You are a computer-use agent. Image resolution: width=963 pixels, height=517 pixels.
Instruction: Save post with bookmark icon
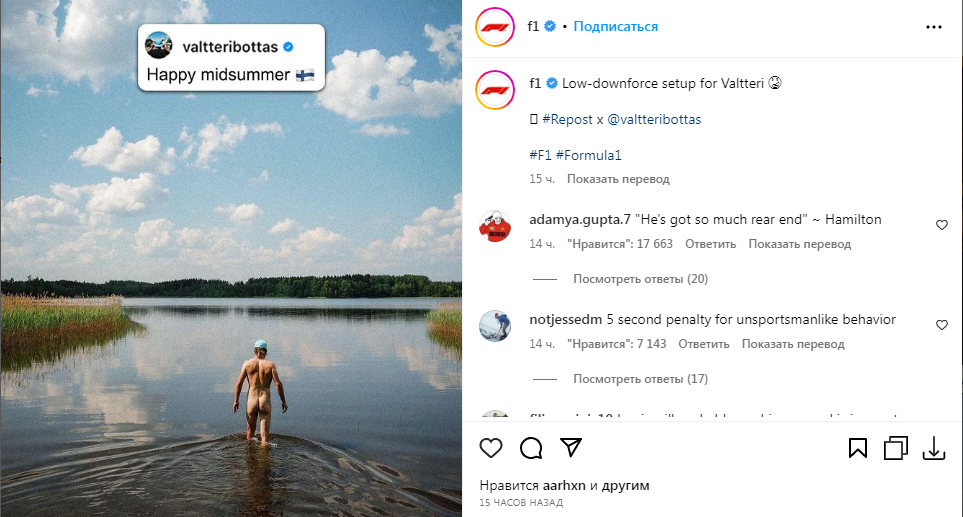[858, 448]
